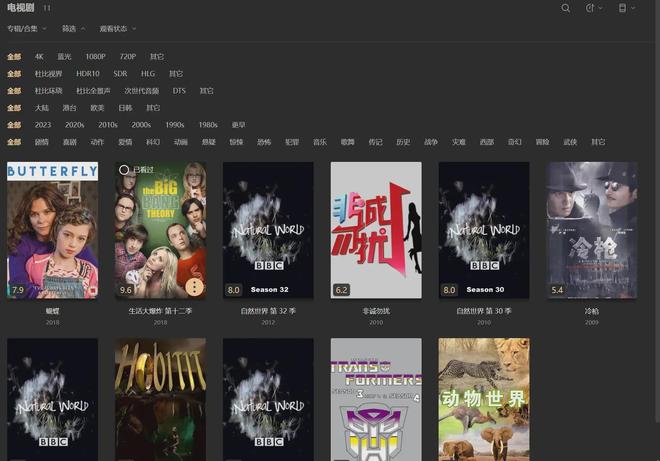This screenshot has height=461, width=660.
Task: Filter by the 1980s decade
Action: click(208, 125)
